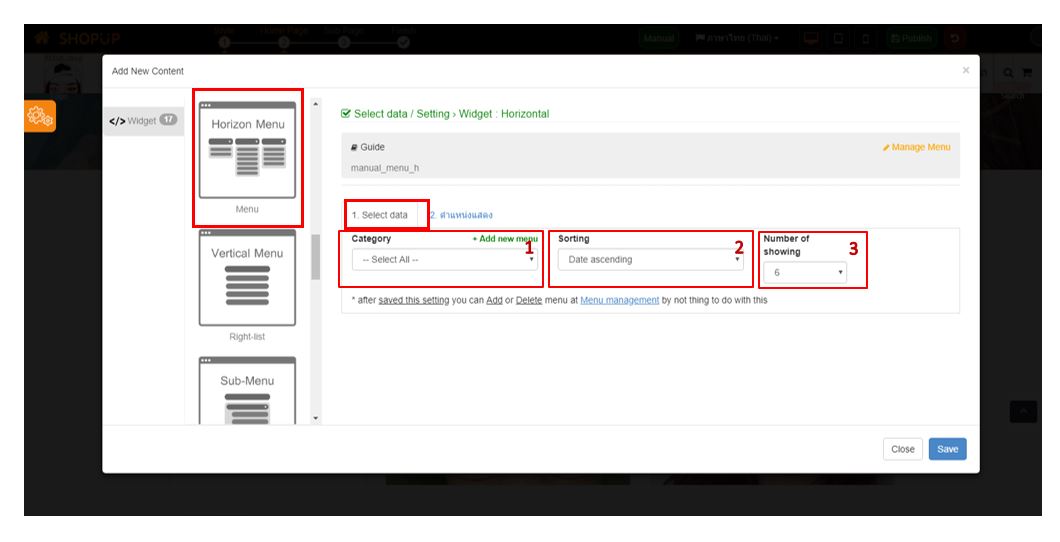The height and width of the screenshot is (542, 1060).
Task: Select the Horizon Menu widget thumbnail
Action: click(x=247, y=149)
